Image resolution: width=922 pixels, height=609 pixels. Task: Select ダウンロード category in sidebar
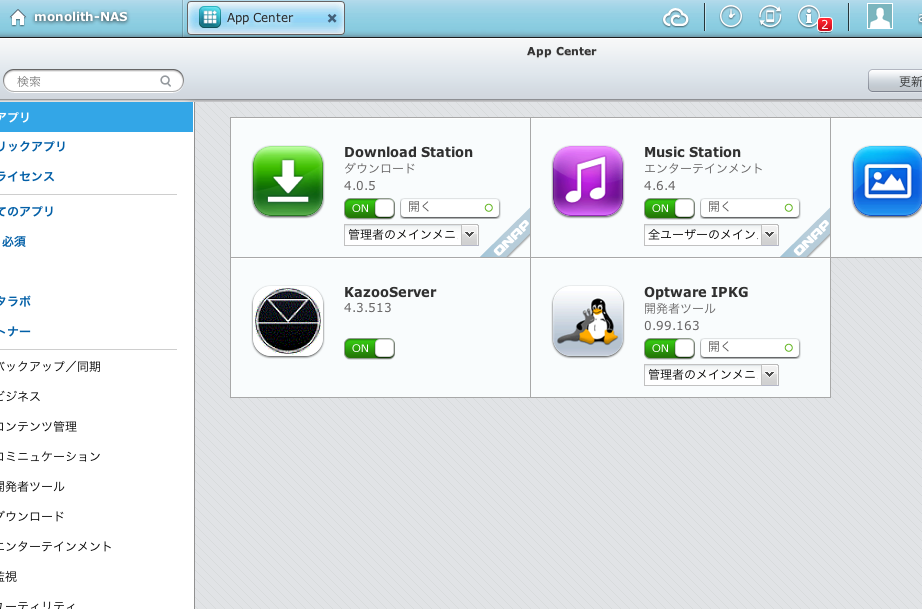(32, 516)
